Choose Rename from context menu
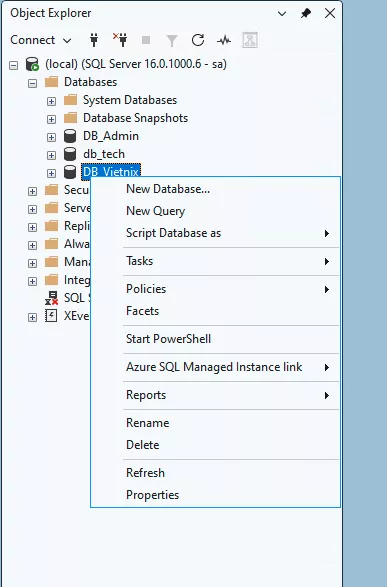The image size is (387, 587). [x=215, y=423]
